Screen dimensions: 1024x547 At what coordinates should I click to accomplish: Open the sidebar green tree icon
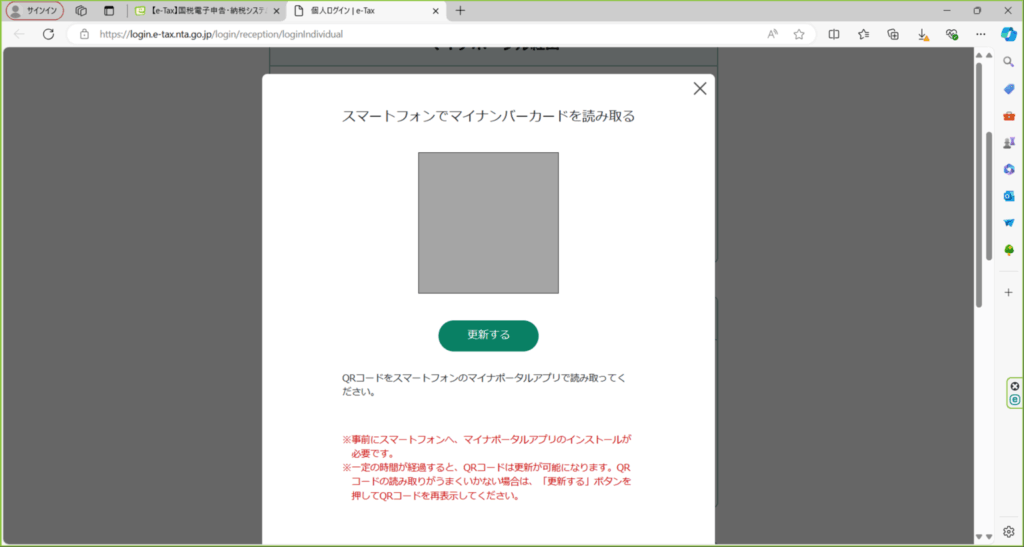pos(1009,249)
